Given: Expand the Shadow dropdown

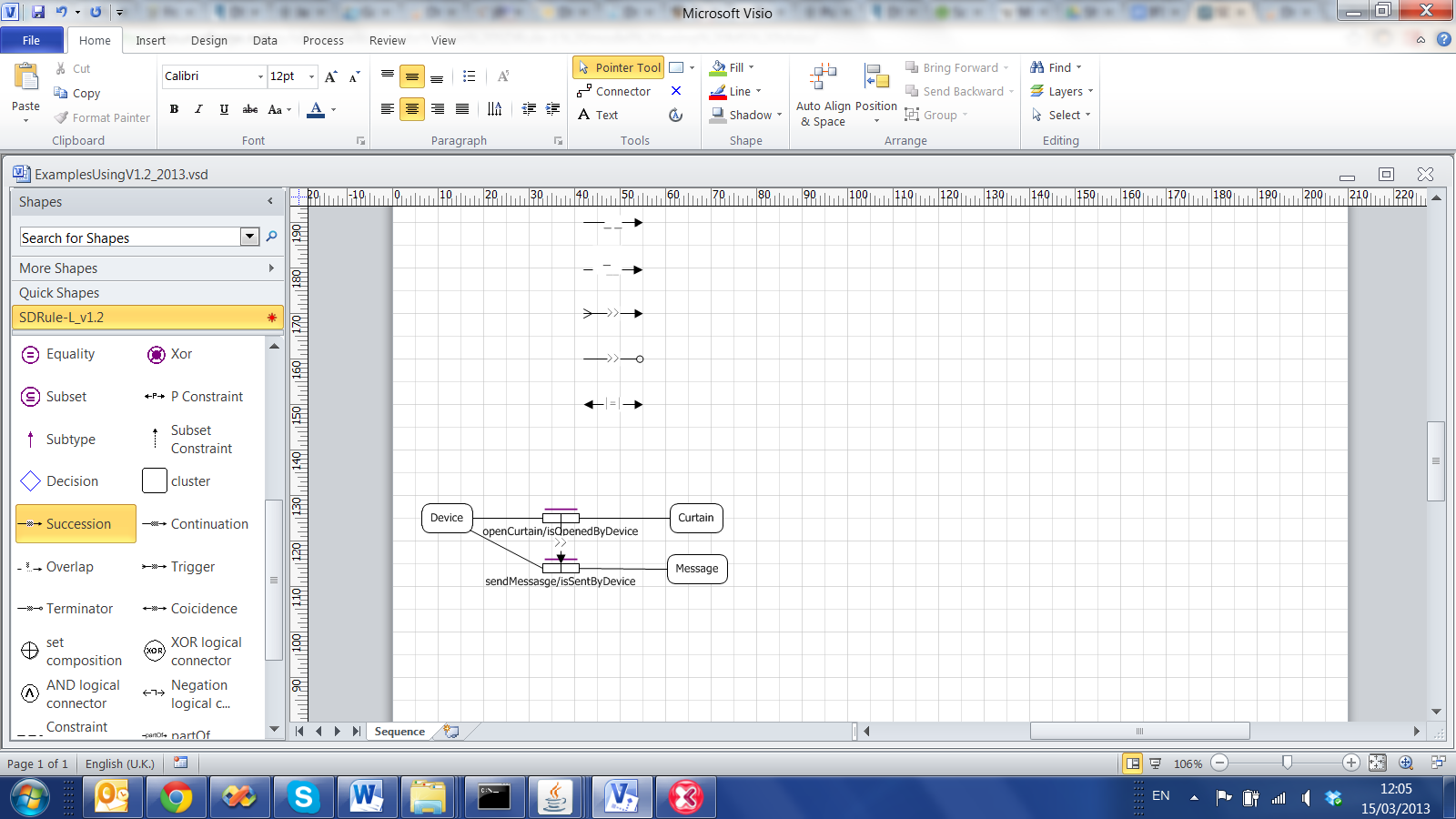Looking at the screenshot, I should [779, 115].
